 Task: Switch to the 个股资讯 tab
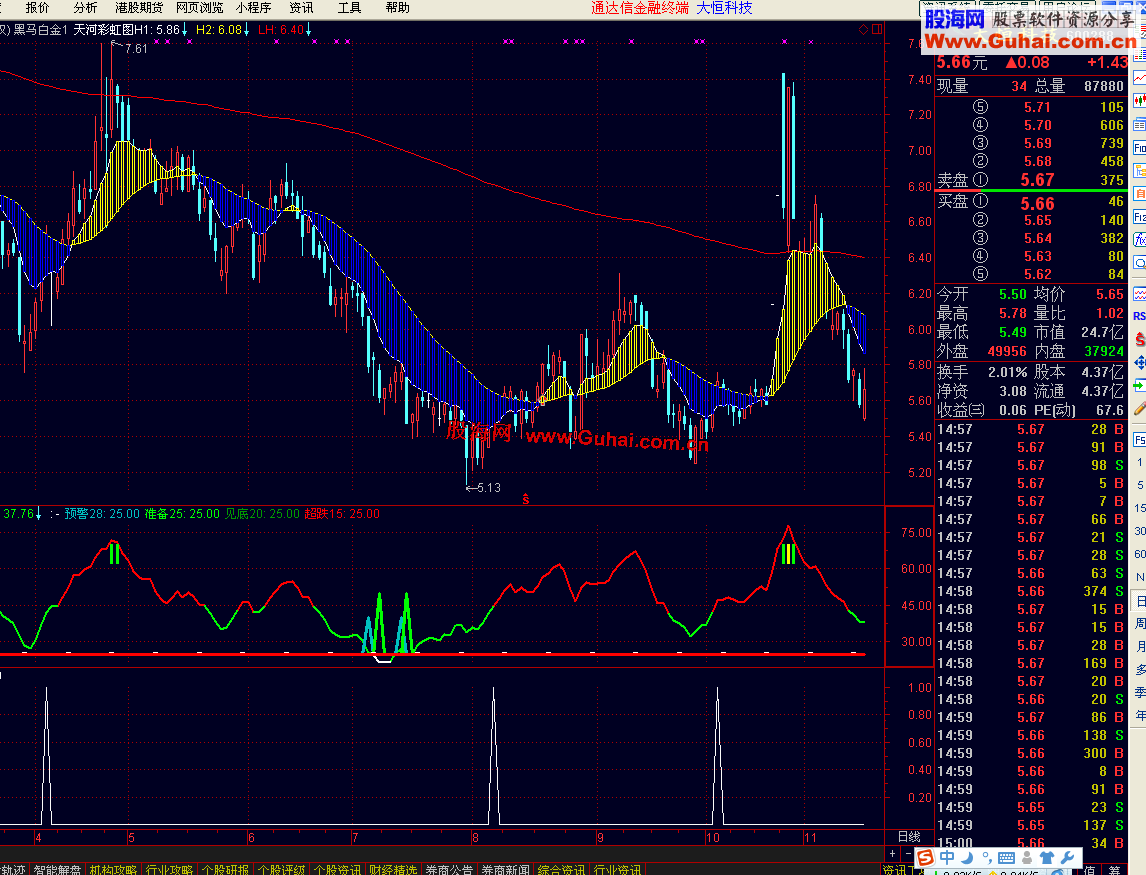[337, 869]
